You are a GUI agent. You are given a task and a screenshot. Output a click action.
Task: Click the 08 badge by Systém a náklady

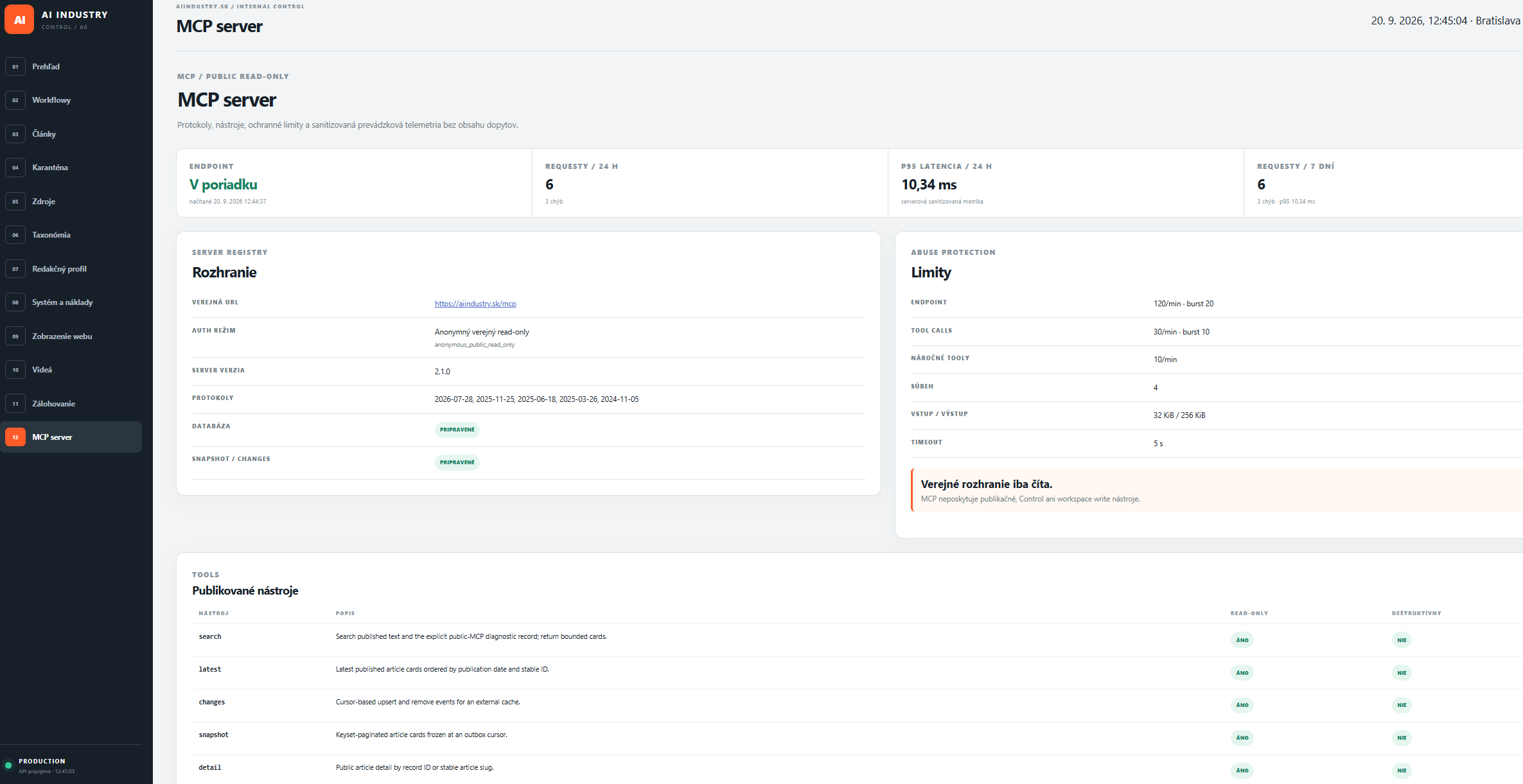tap(15, 302)
